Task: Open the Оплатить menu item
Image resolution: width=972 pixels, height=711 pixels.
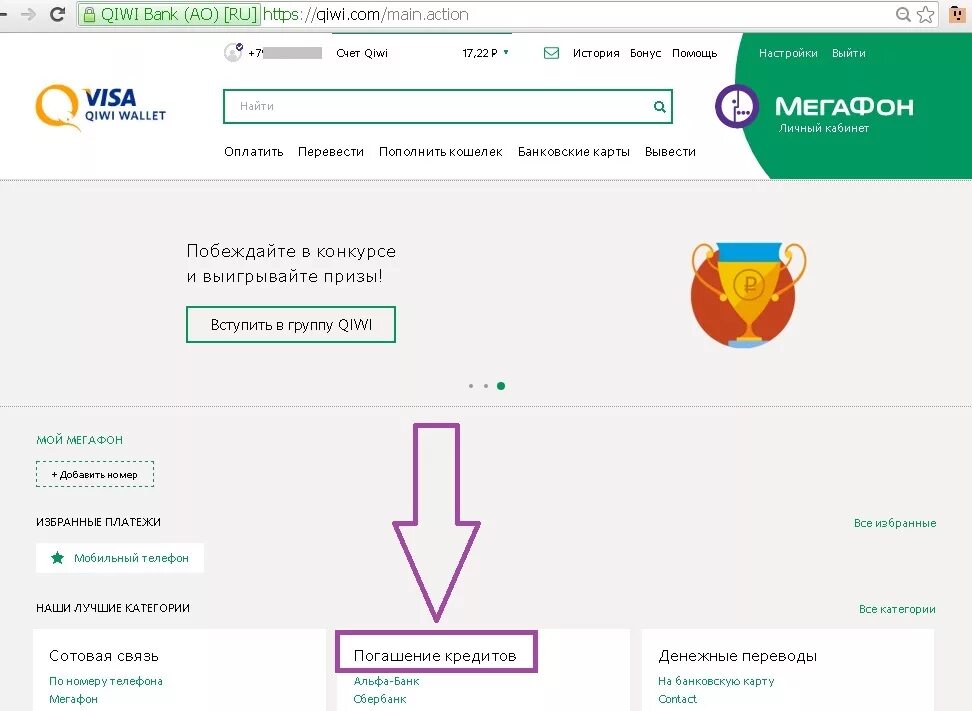Action: pos(254,152)
